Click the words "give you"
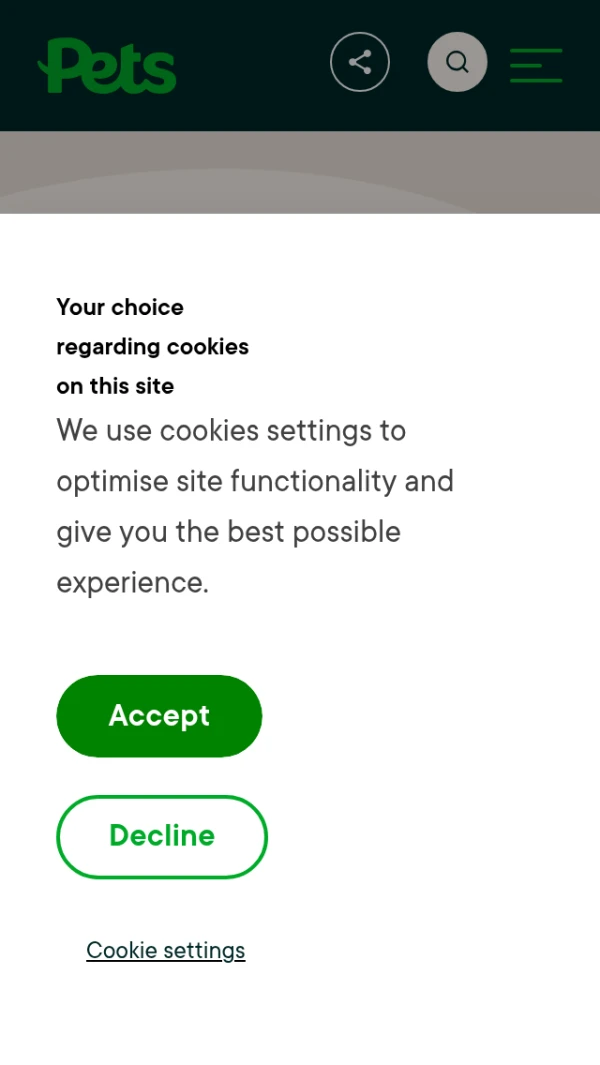The image size is (600, 1065). (111, 532)
